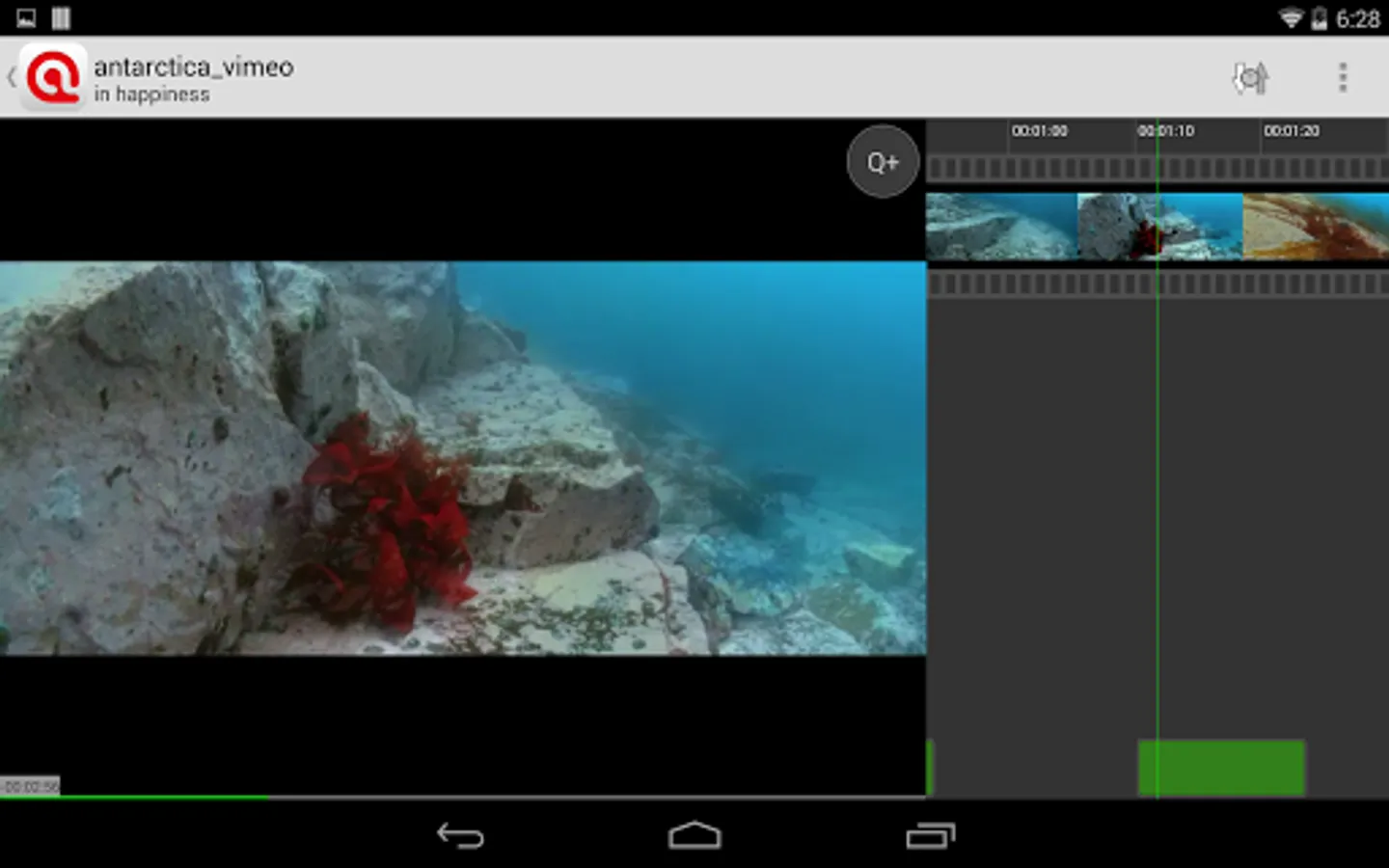Open the three-dot overflow menu

(1343, 77)
